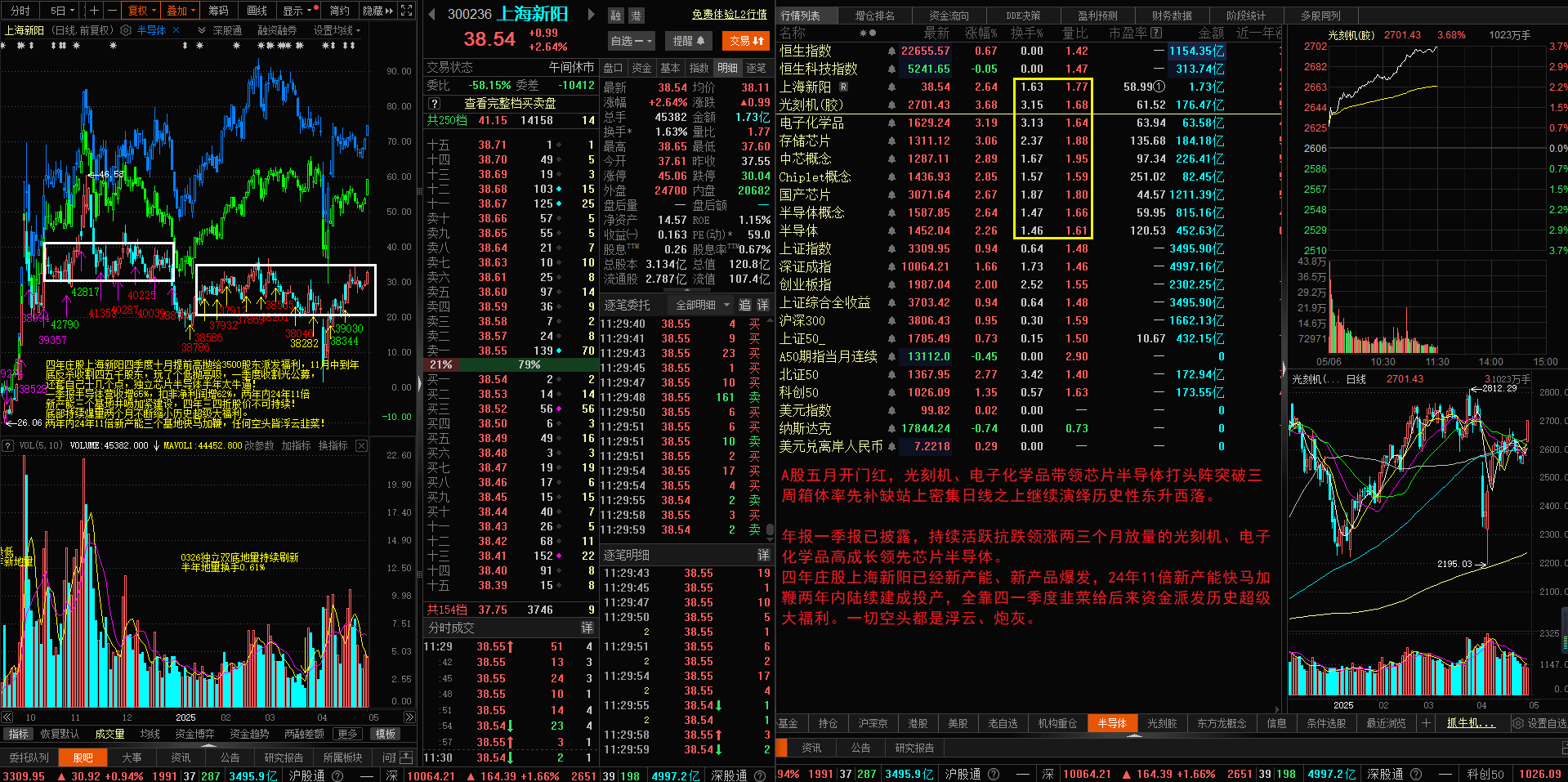Click the fullscreen expand chart icon

pyautogui.click(x=407, y=11)
